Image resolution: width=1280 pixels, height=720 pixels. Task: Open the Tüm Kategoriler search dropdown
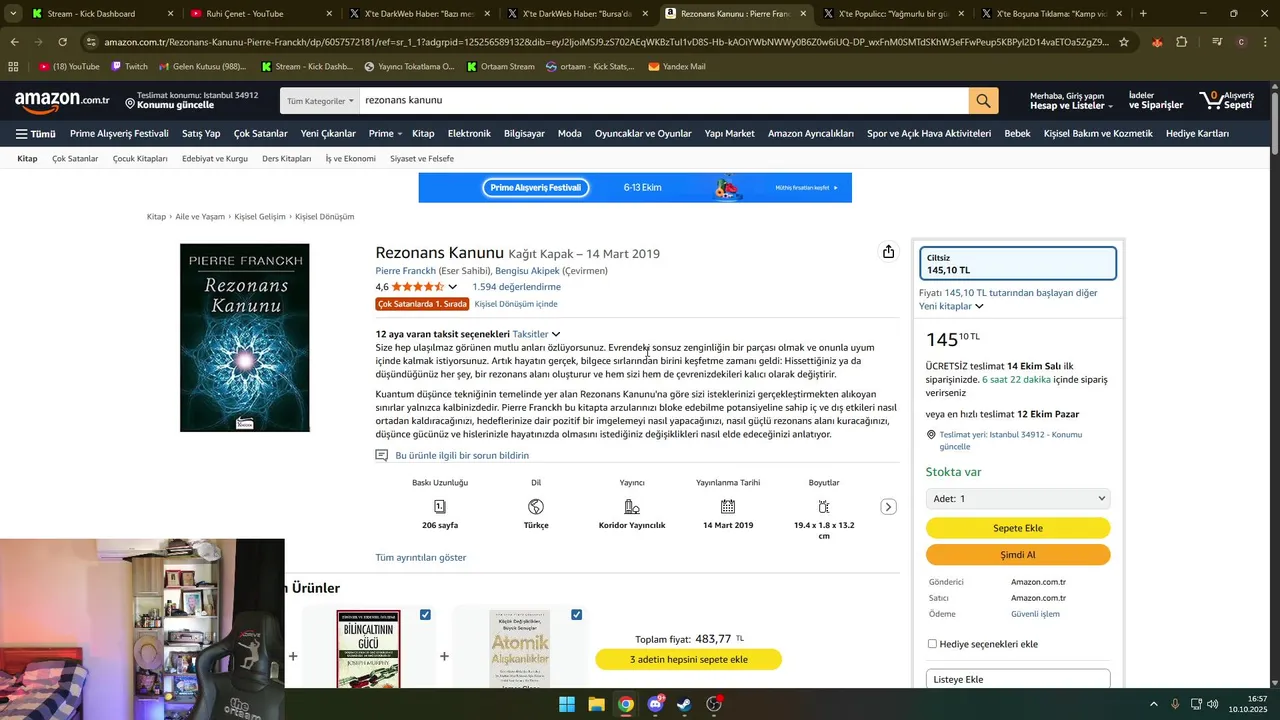tap(320, 100)
